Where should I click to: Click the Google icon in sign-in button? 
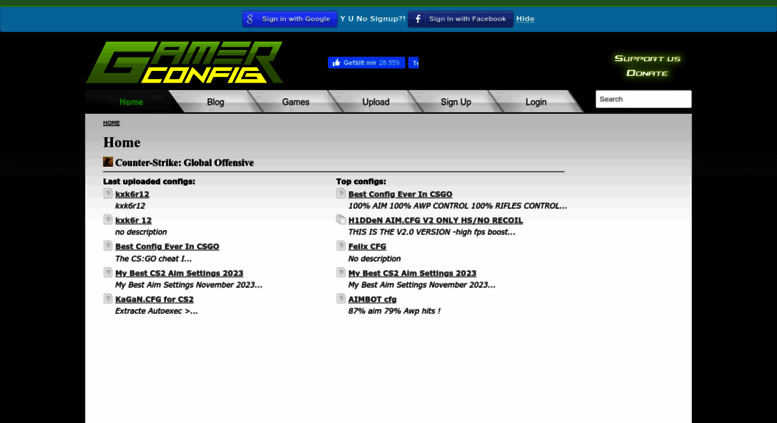click(250, 19)
